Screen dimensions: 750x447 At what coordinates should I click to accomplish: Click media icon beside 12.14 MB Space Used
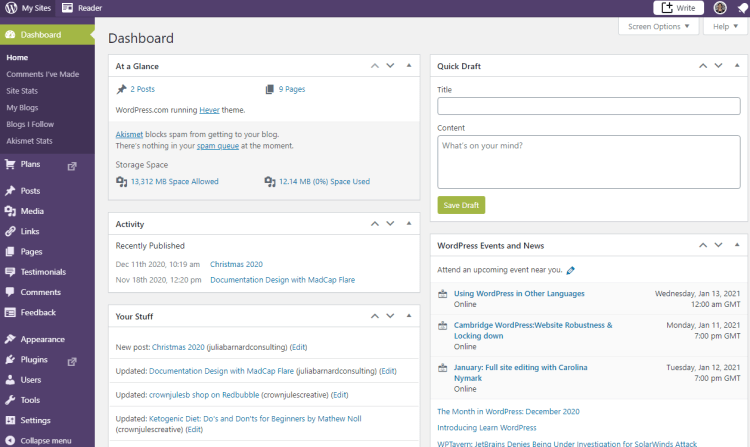pyautogui.click(x=270, y=182)
